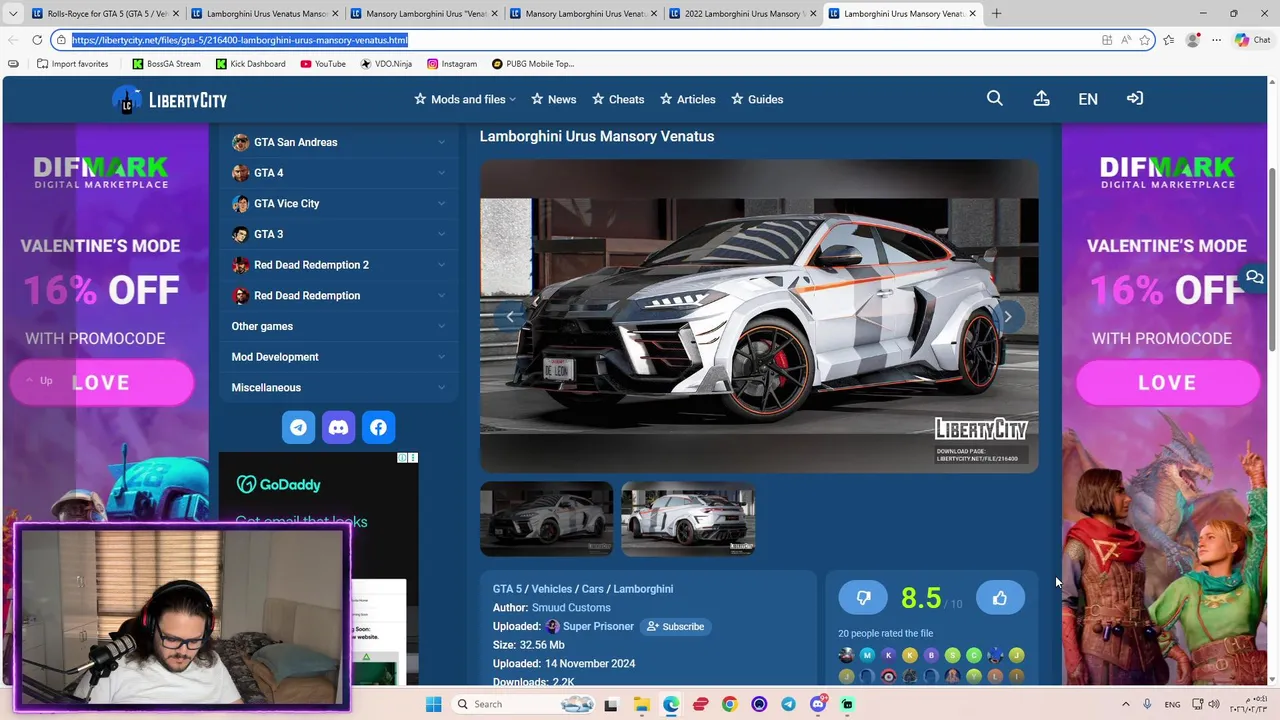Expand the Other games category
The width and height of the screenshot is (1280, 720).
(339, 326)
